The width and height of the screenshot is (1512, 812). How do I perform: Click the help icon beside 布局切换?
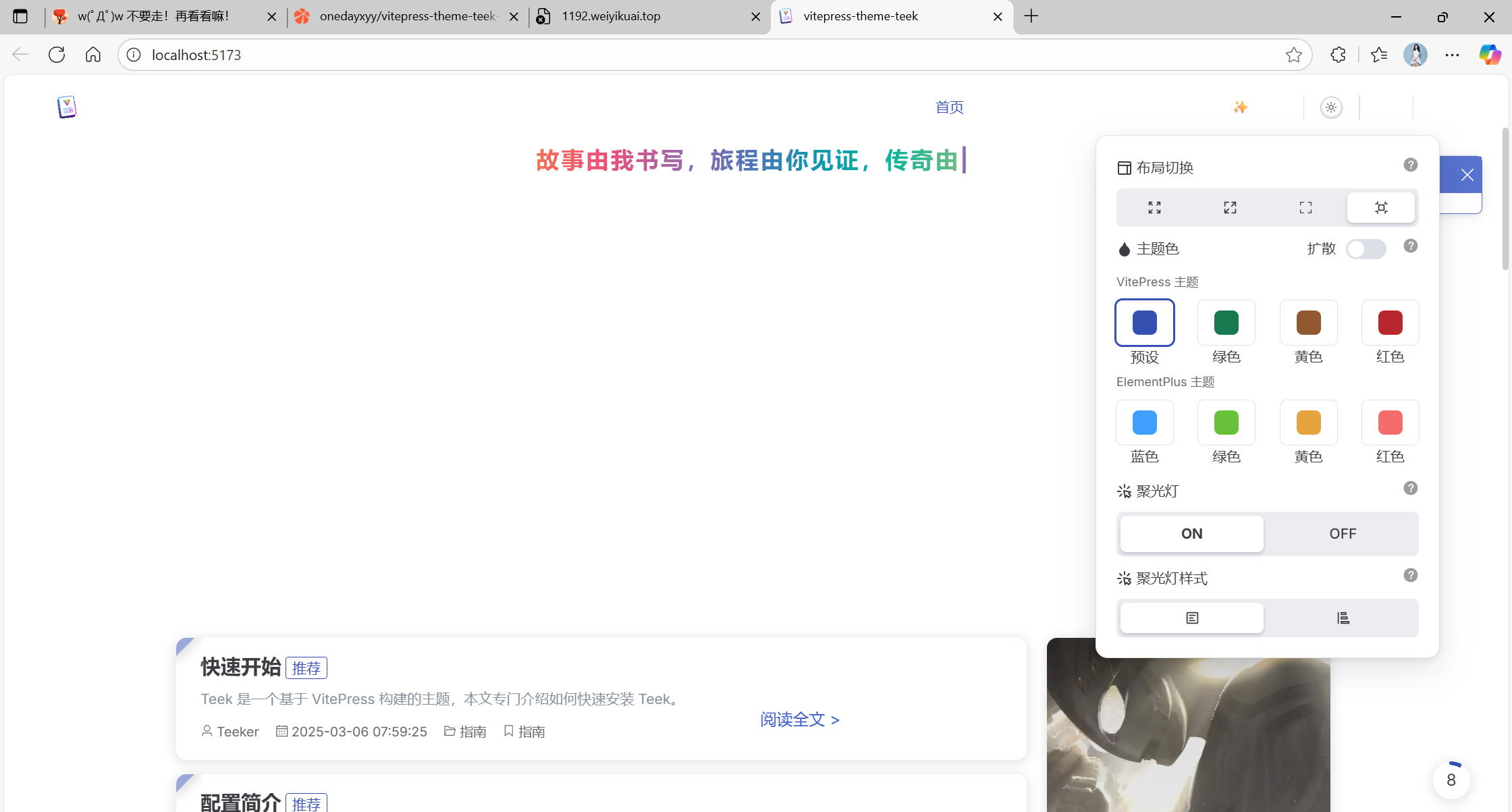coord(1410,165)
